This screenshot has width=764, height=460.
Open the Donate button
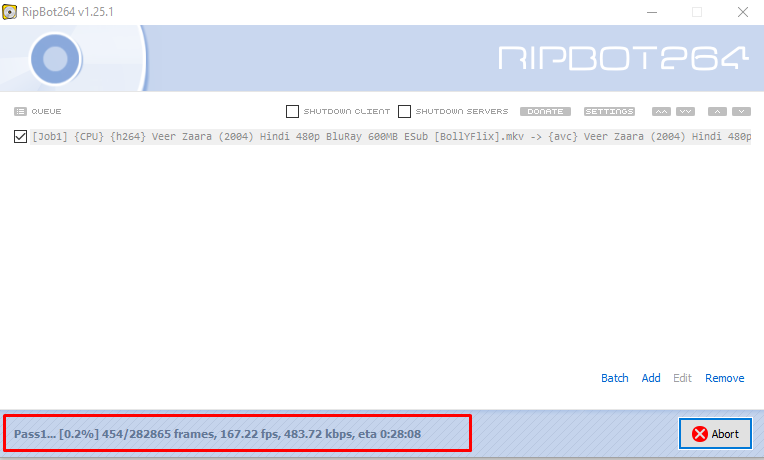545,112
